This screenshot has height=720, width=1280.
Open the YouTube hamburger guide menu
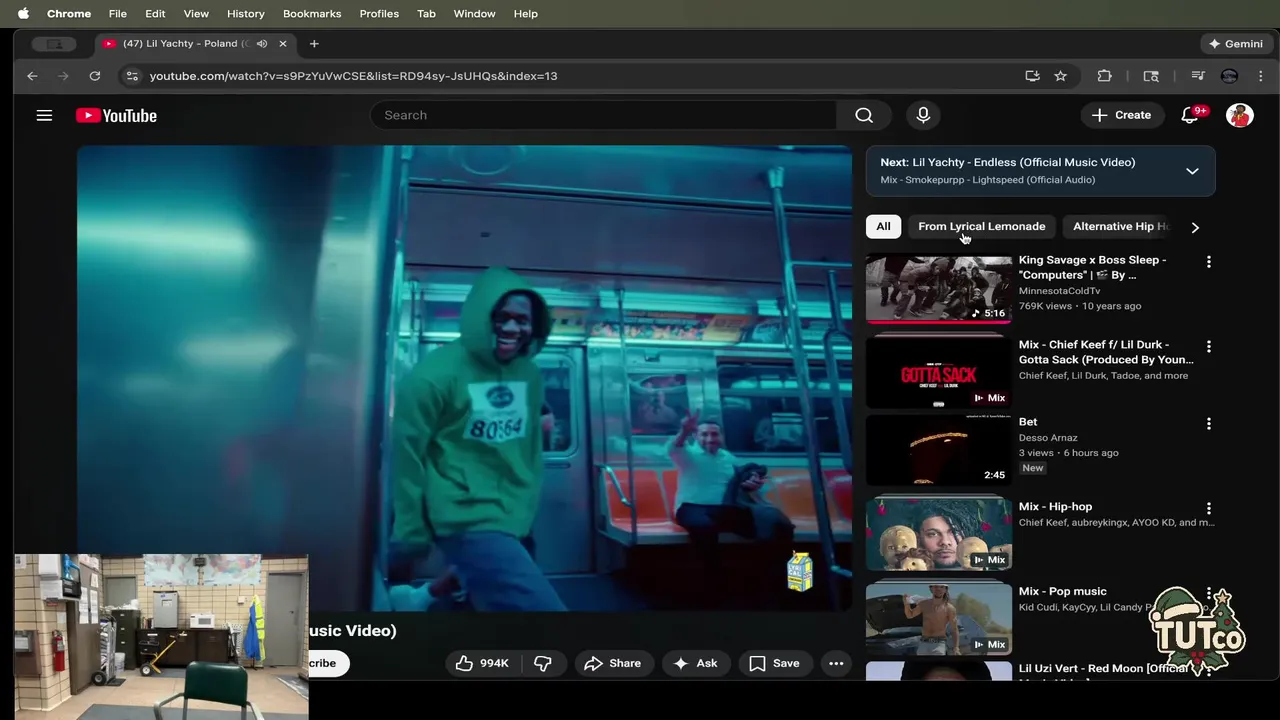coord(44,115)
